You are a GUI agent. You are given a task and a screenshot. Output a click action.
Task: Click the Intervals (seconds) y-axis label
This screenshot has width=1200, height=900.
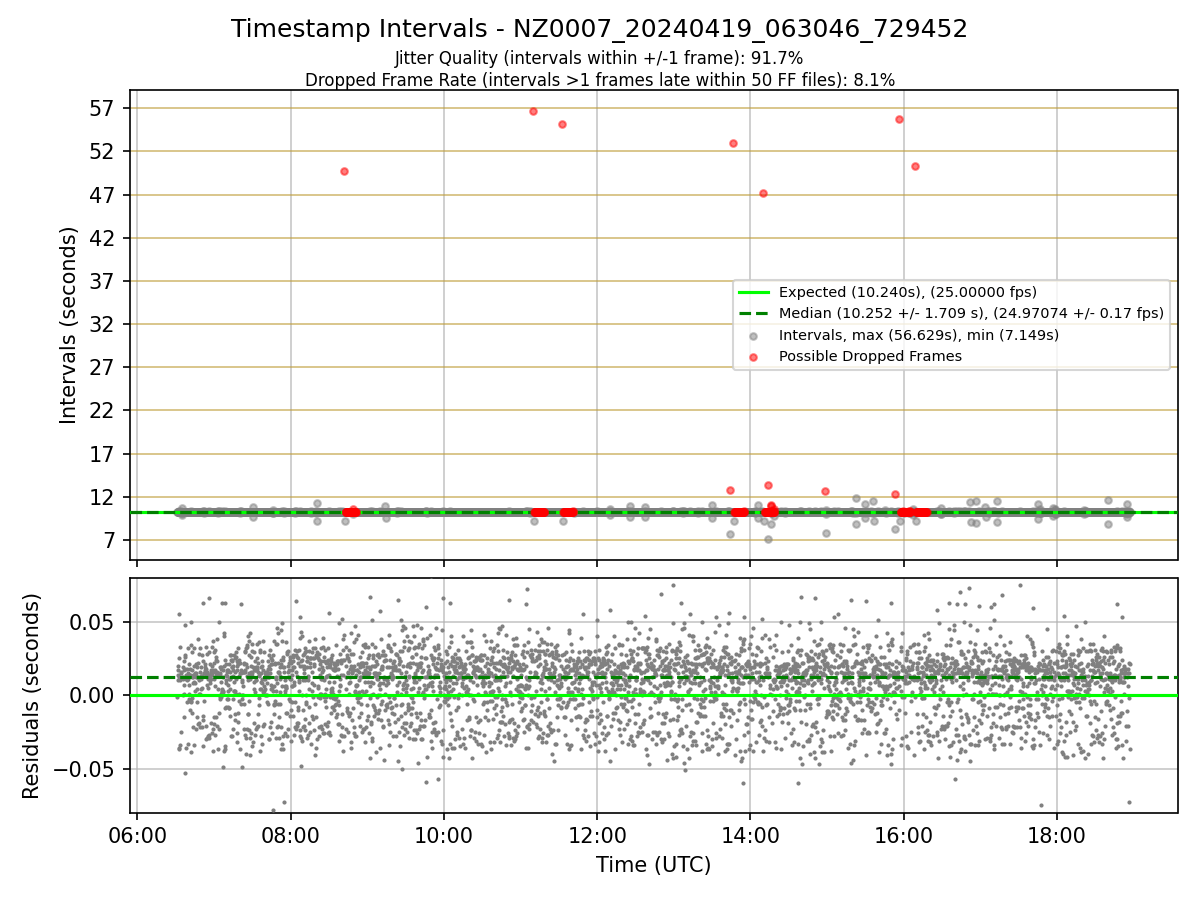[x=68, y=325]
